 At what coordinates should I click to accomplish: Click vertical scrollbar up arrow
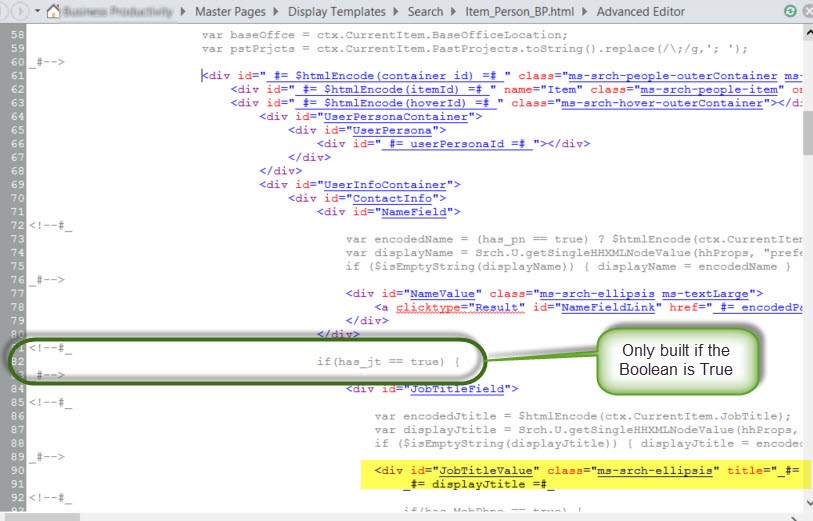(x=806, y=32)
